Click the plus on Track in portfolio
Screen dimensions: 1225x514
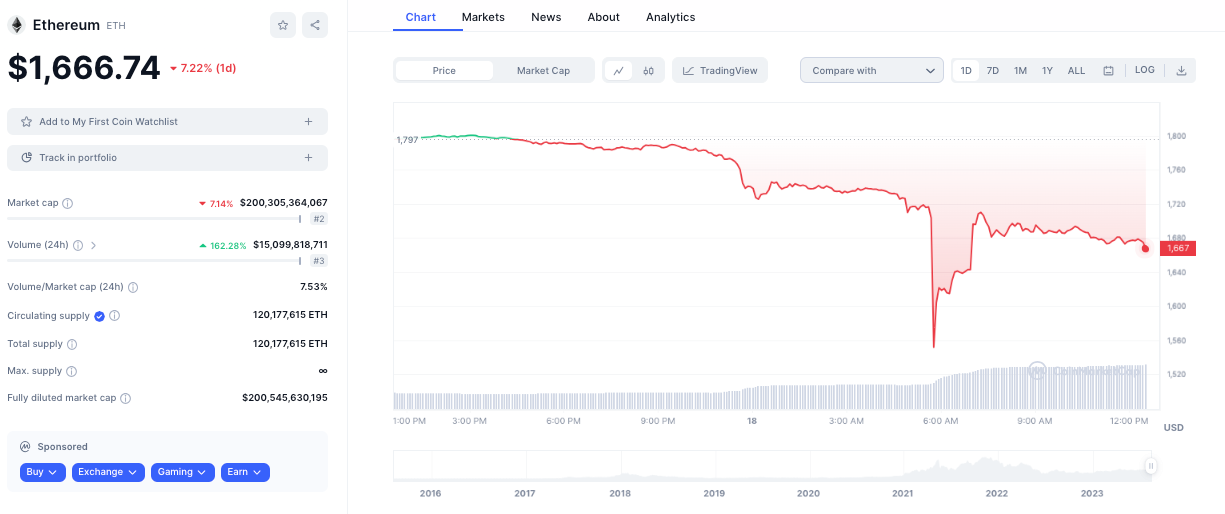pos(308,158)
